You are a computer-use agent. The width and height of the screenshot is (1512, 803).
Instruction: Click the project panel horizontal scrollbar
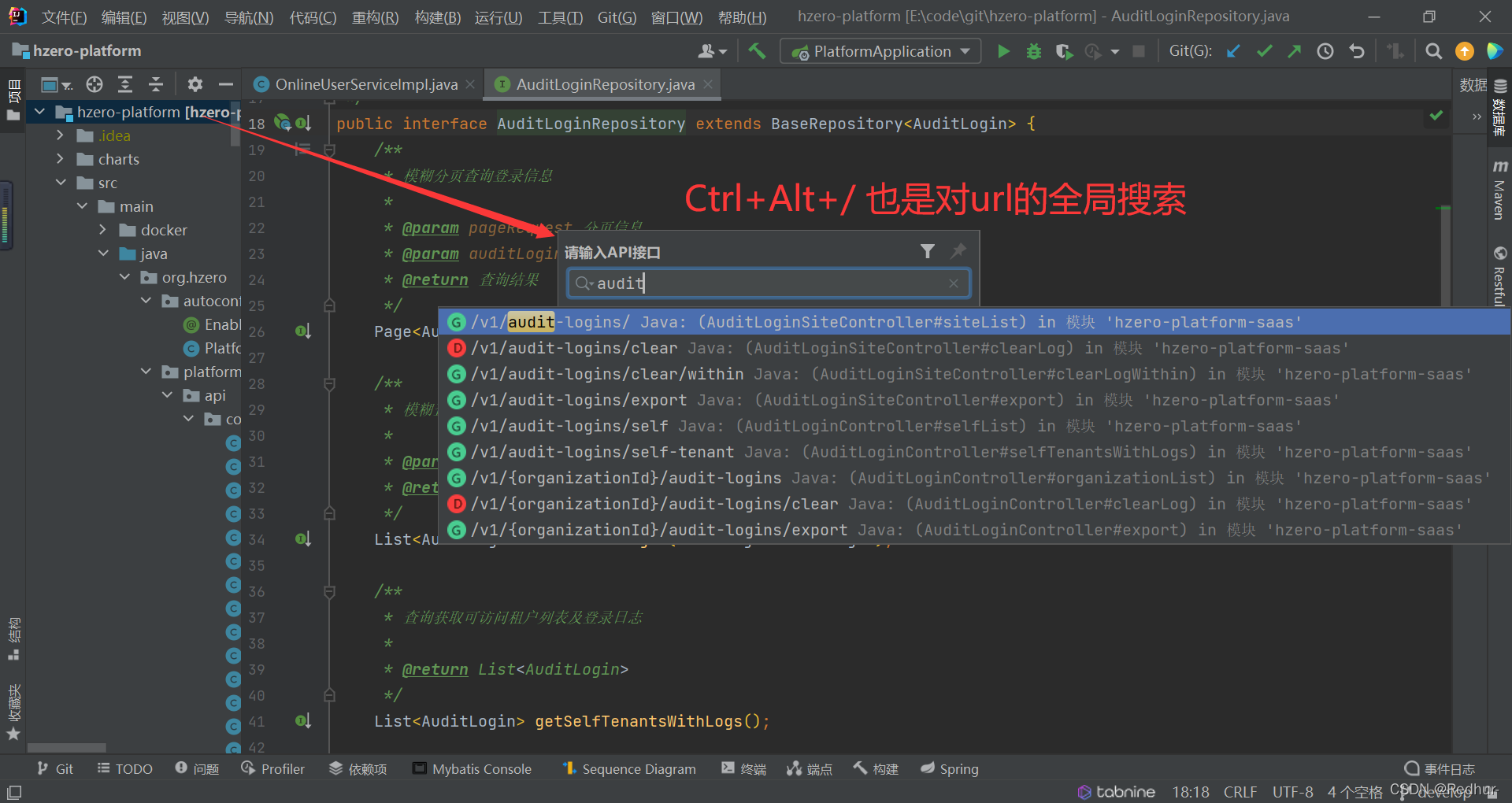point(67,748)
